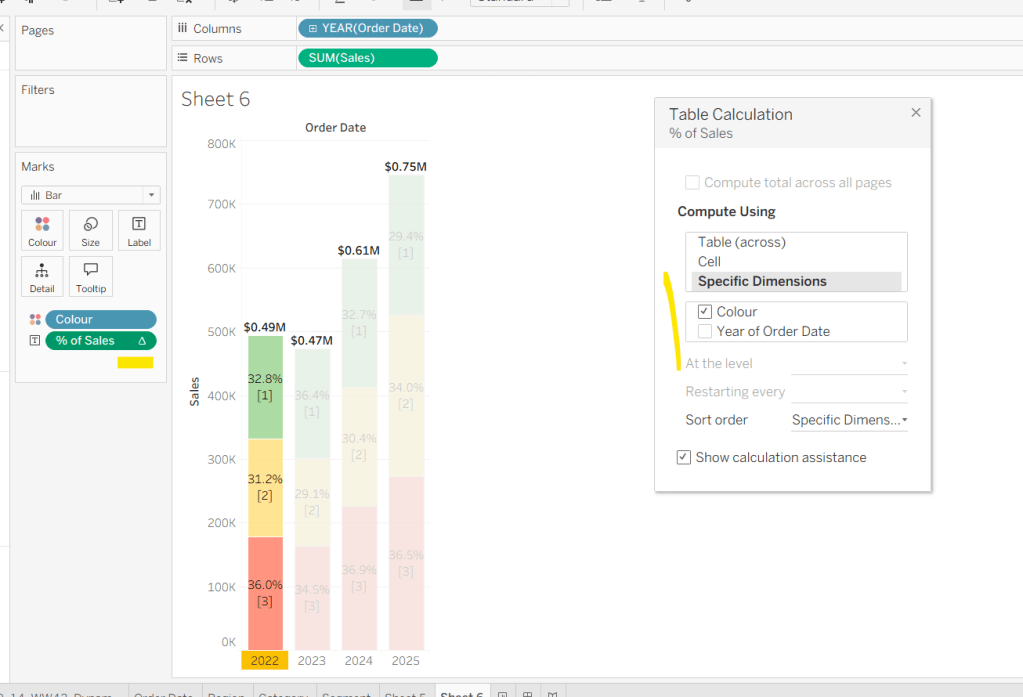Image resolution: width=1023 pixels, height=697 pixels.
Task: Uncheck the Colour dimension checkbox
Action: 704,312
